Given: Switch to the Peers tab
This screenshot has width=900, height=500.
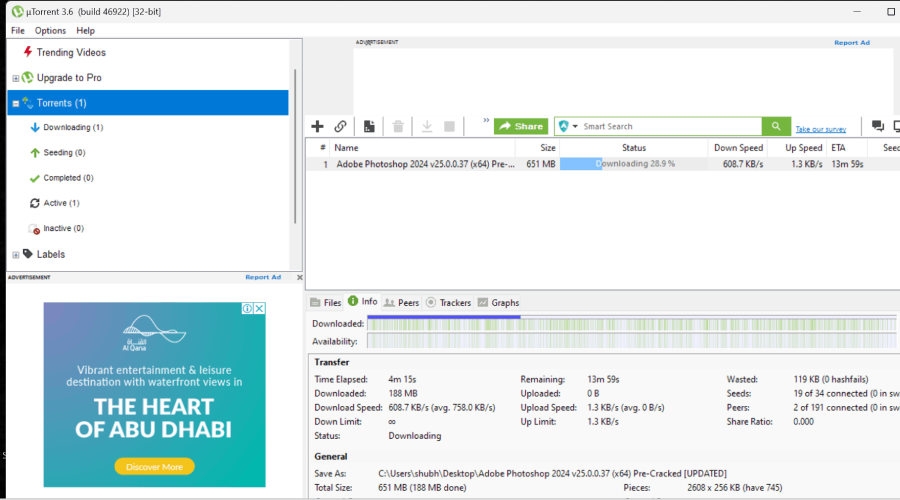Looking at the screenshot, I should click(x=402, y=303).
